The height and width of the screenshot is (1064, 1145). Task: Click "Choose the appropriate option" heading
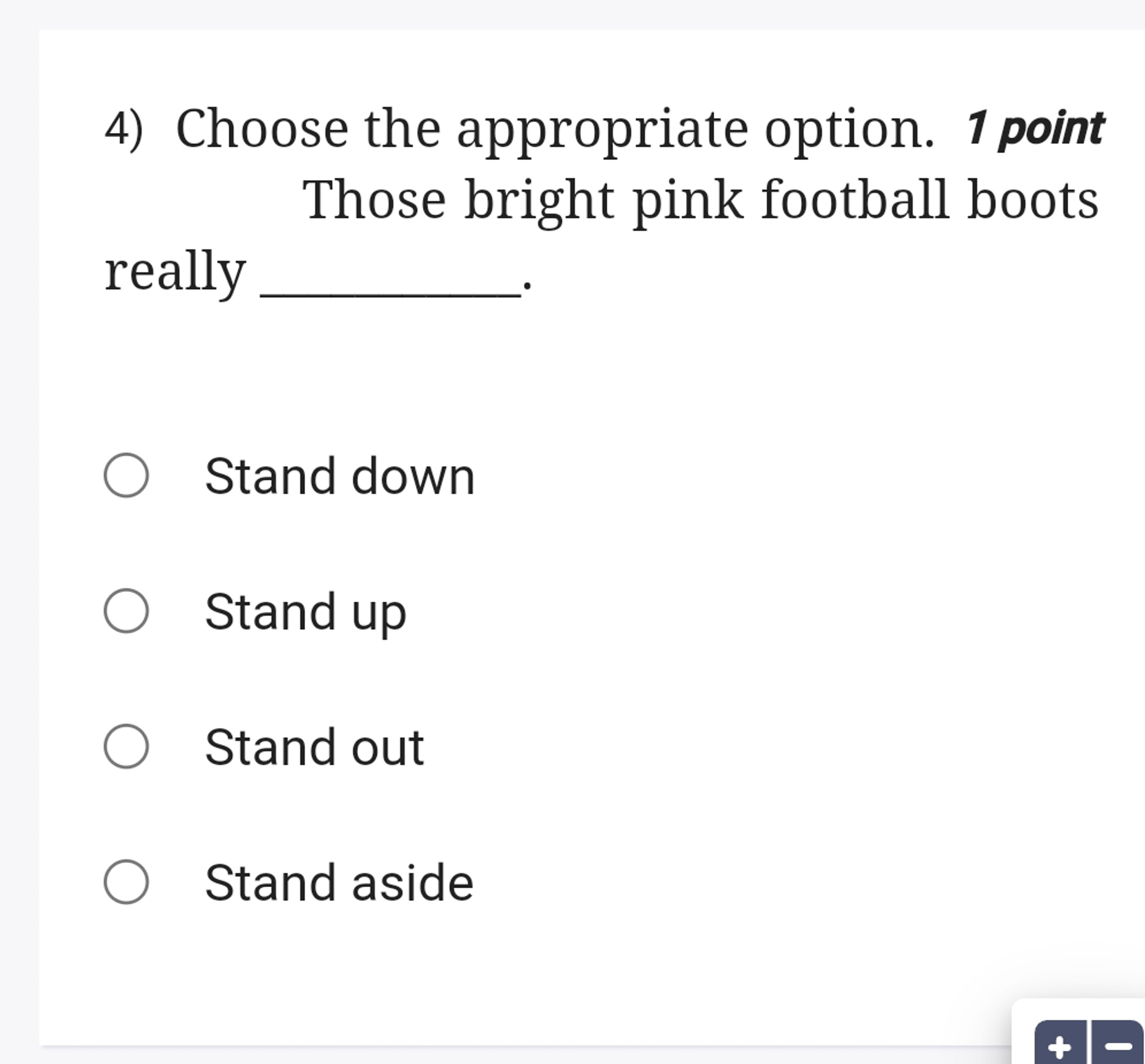[x=554, y=129]
